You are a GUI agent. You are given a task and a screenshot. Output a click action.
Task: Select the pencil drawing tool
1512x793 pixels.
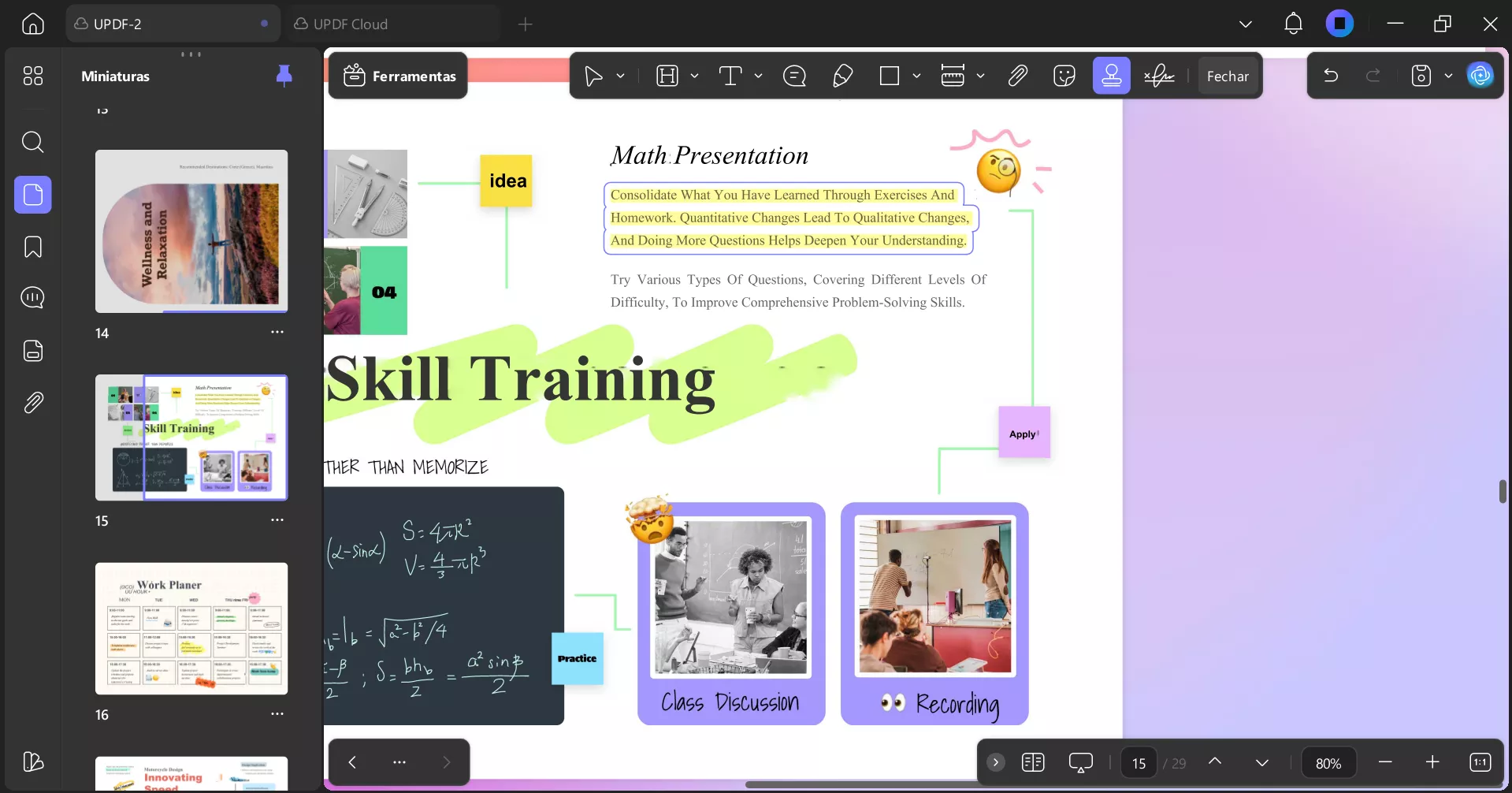[x=842, y=76]
